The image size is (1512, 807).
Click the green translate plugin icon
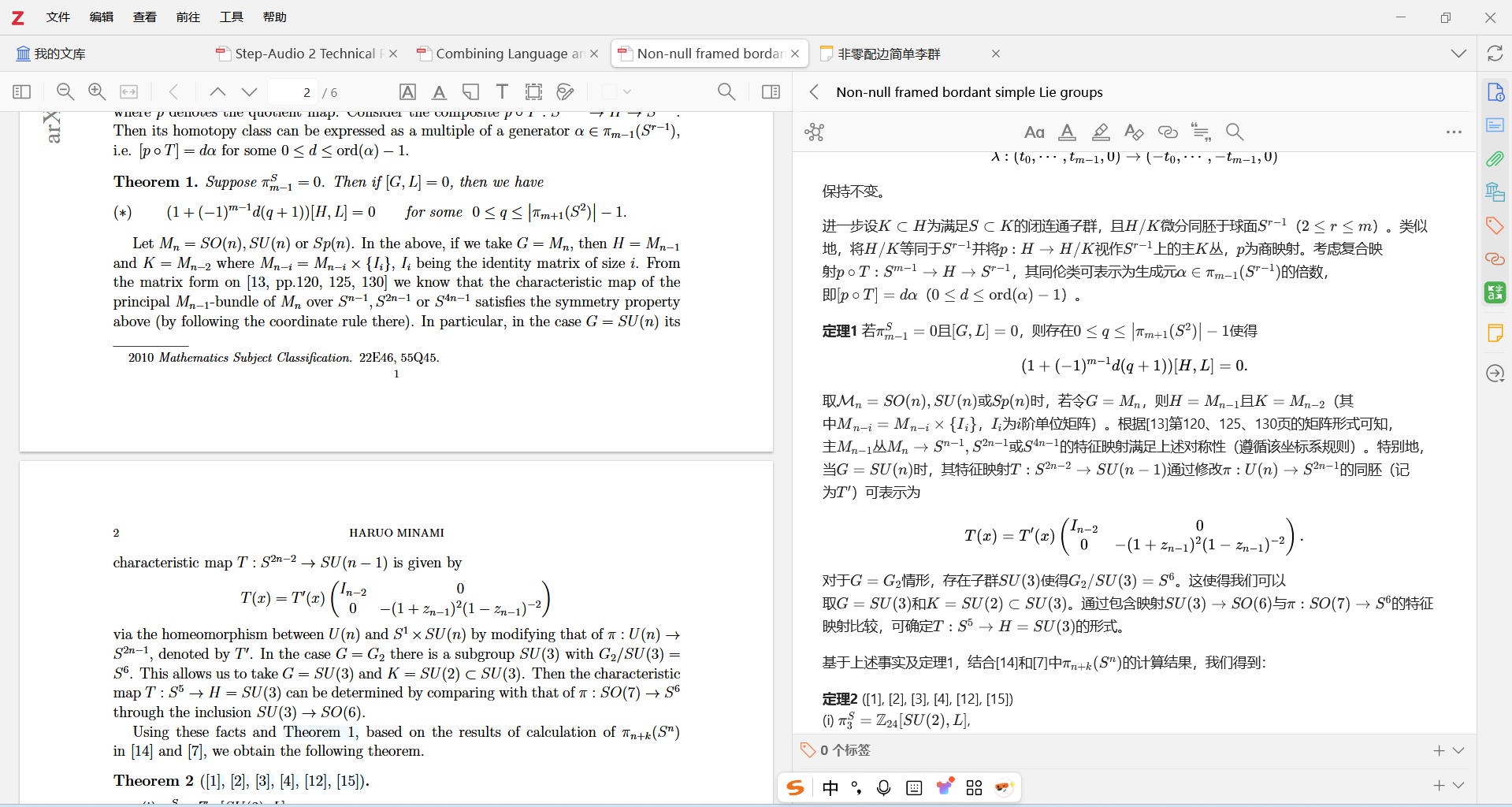(x=1495, y=292)
